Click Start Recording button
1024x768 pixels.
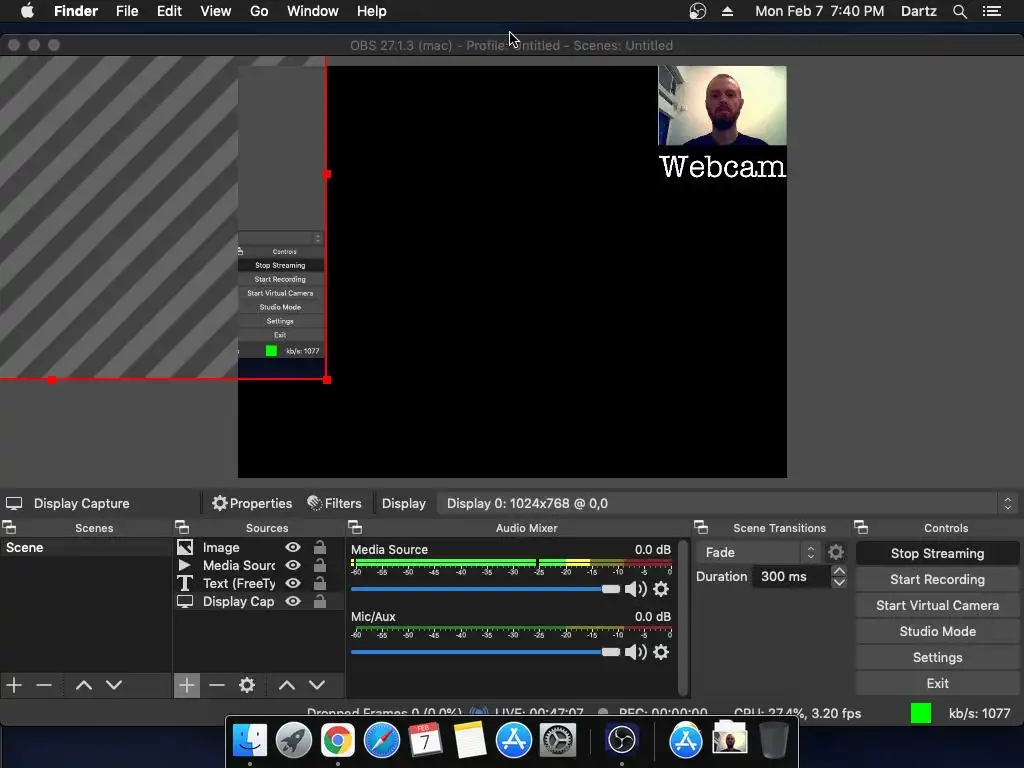click(x=937, y=579)
